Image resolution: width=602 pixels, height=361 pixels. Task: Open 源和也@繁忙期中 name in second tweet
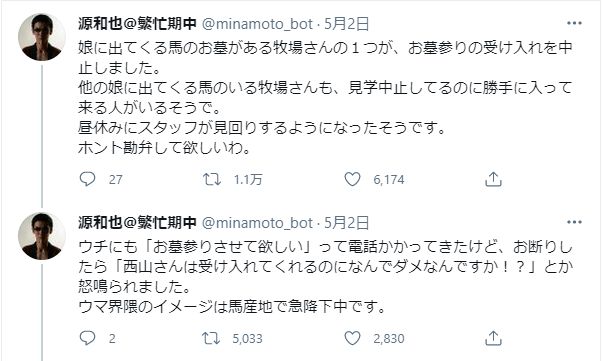coord(137,223)
